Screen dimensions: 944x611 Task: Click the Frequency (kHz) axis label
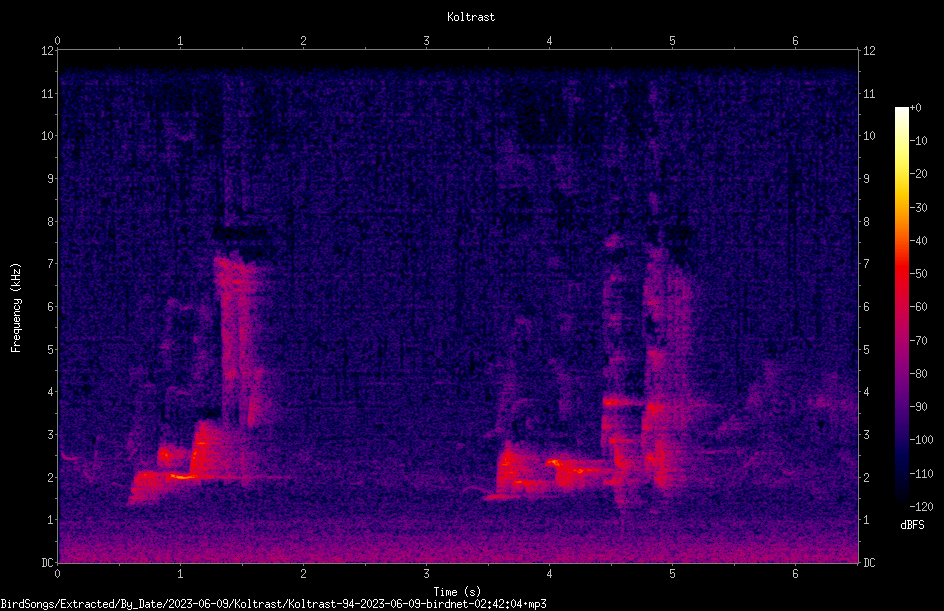16,307
